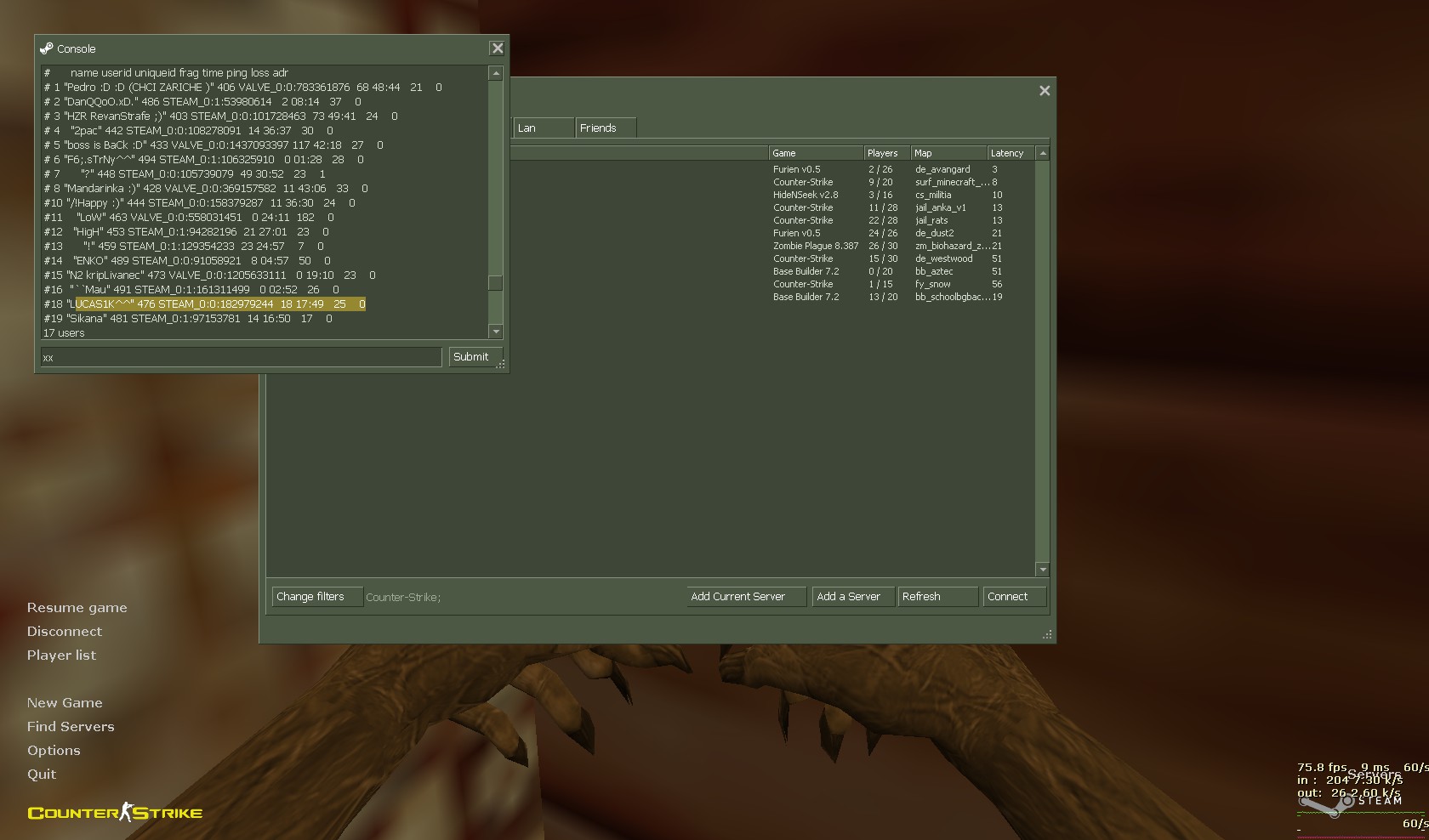
Task: Open Find Servers from main menu
Action: click(71, 727)
